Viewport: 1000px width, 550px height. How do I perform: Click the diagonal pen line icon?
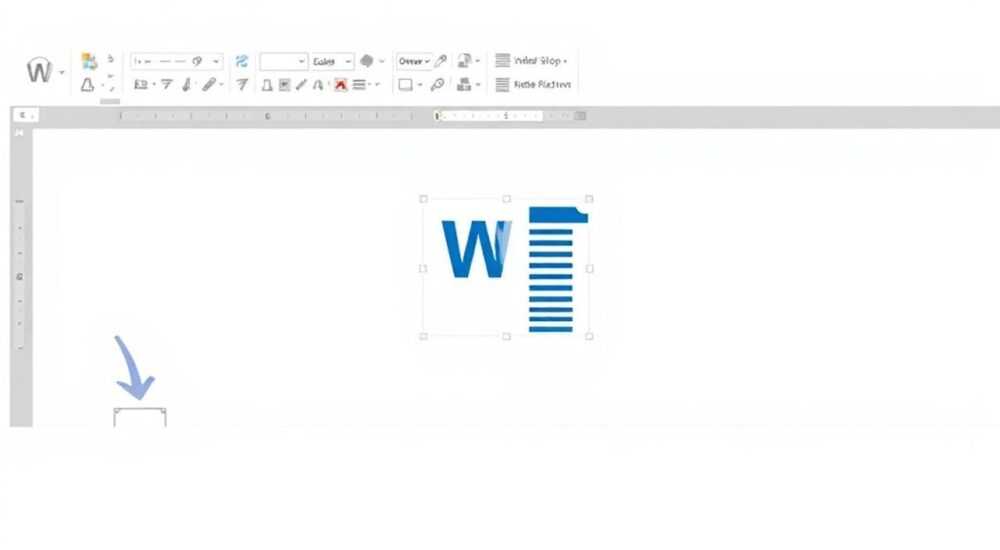301,84
